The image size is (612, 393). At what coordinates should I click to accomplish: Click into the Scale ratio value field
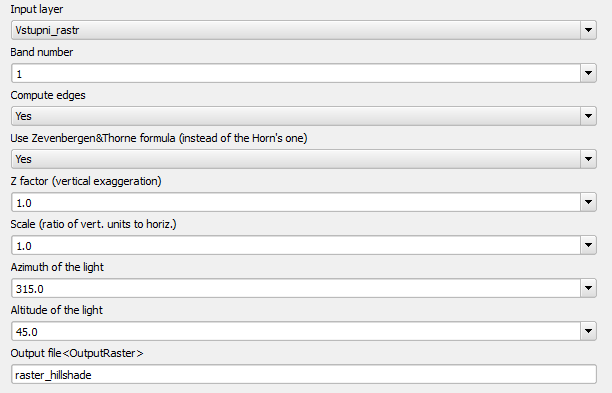click(x=296, y=245)
